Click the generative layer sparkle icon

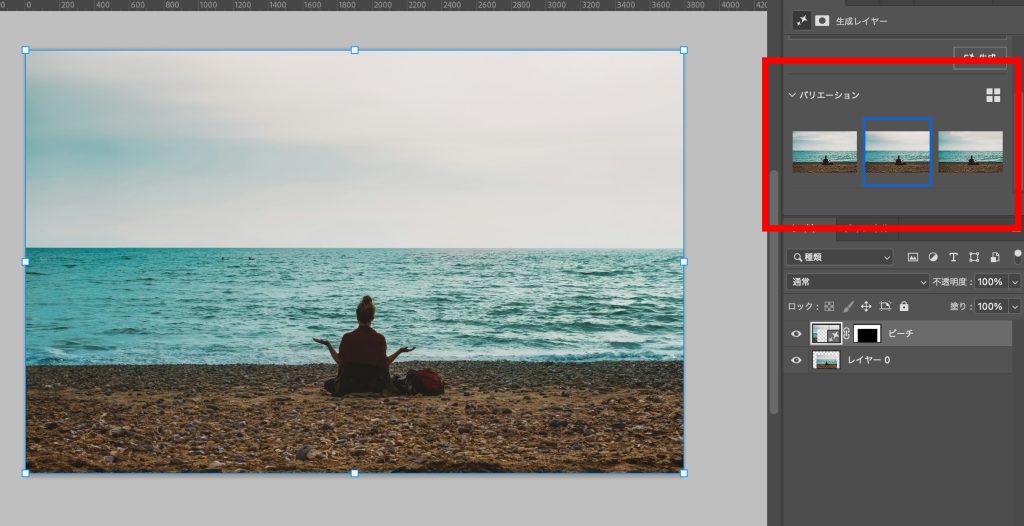click(x=802, y=20)
